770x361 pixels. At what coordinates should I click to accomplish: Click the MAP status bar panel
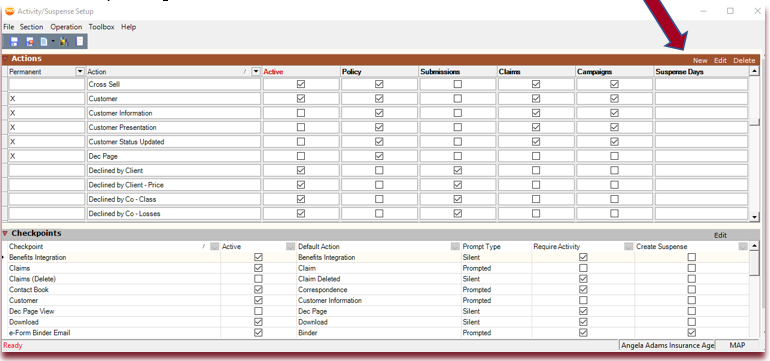coord(737,345)
